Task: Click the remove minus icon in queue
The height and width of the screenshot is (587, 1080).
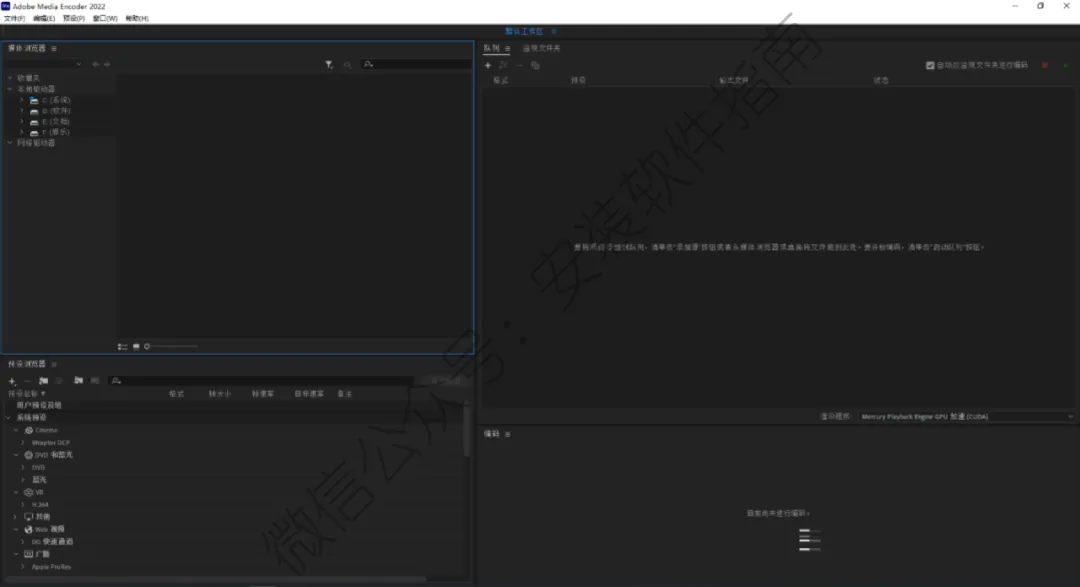Action: (x=519, y=65)
